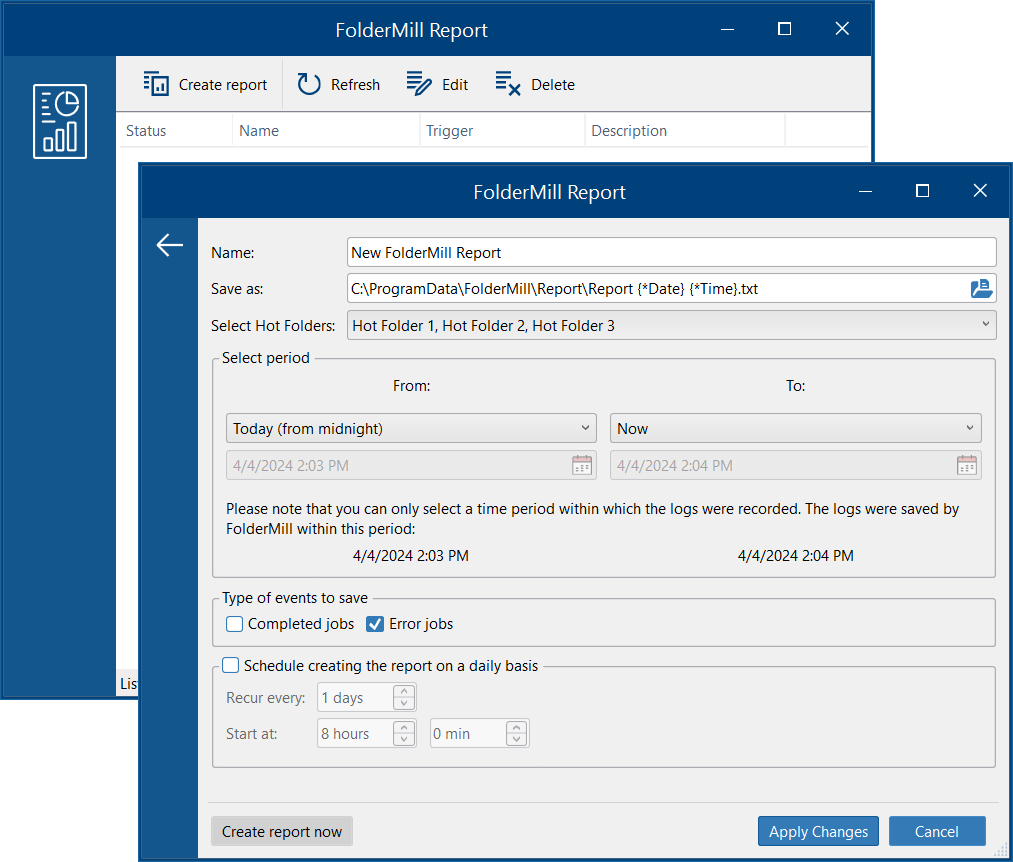Minimize the front FolderMill Report window
The height and width of the screenshot is (862, 1013).
[866, 191]
